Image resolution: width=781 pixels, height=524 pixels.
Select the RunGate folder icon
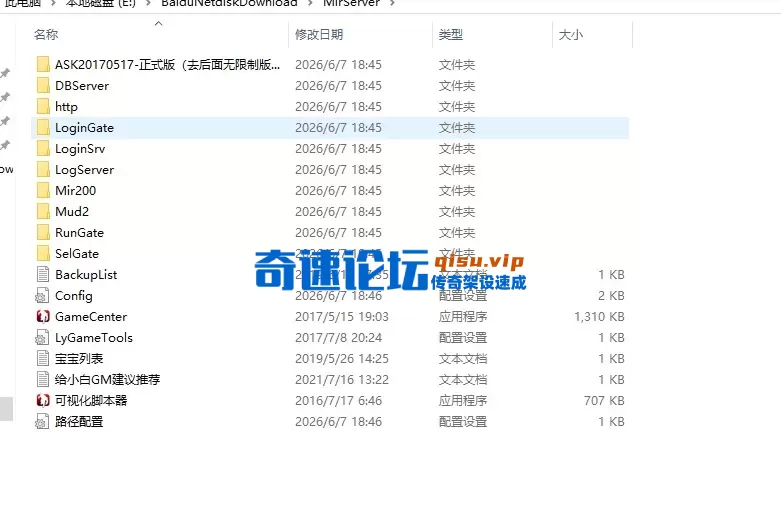pyautogui.click(x=43, y=233)
